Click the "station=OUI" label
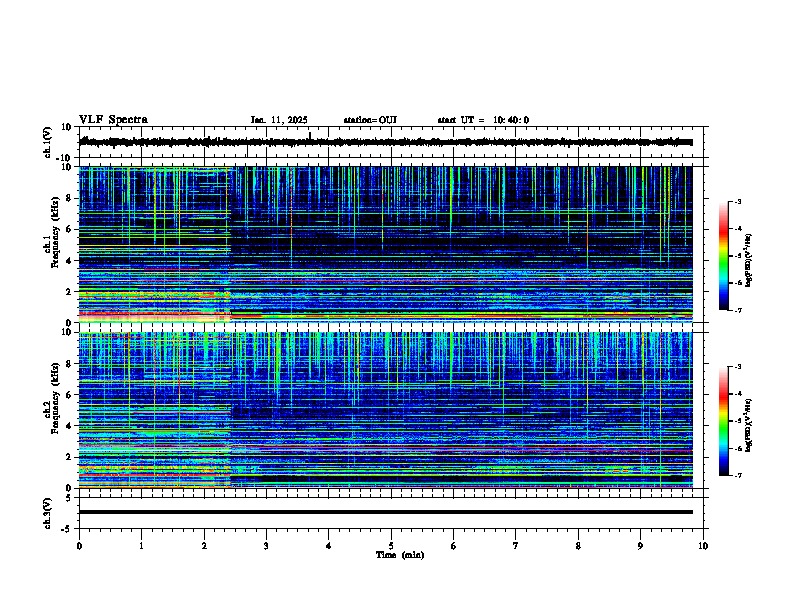Image resolution: width=792 pixels, height=612 pixels. [370, 120]
